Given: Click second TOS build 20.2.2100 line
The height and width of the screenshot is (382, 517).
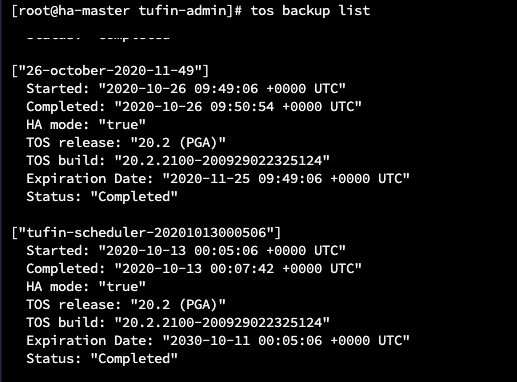Looking at the screenshot, I should tap(178, 323).
